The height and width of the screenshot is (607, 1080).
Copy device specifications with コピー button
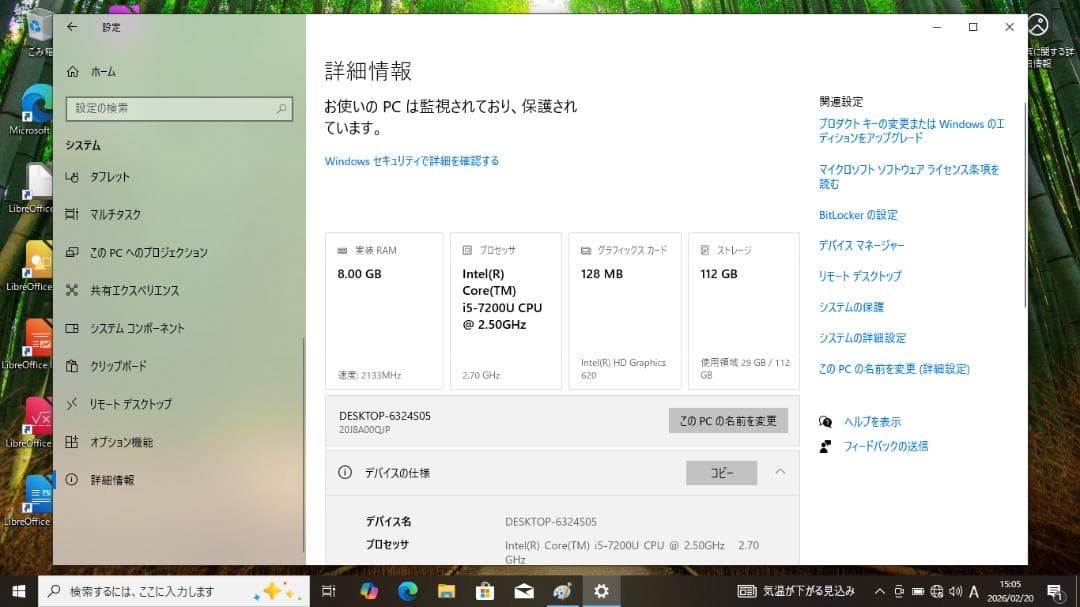click(x=721, y=473)
